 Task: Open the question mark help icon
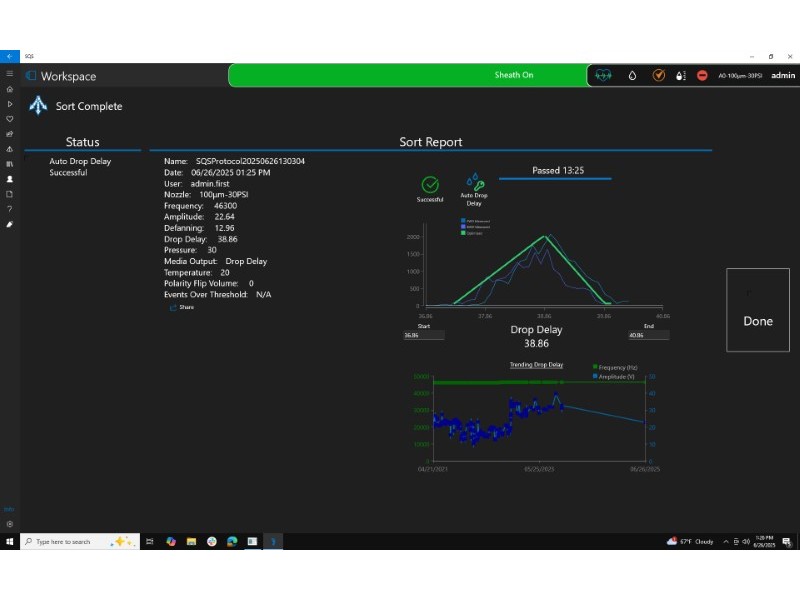[x=10, y=209]
